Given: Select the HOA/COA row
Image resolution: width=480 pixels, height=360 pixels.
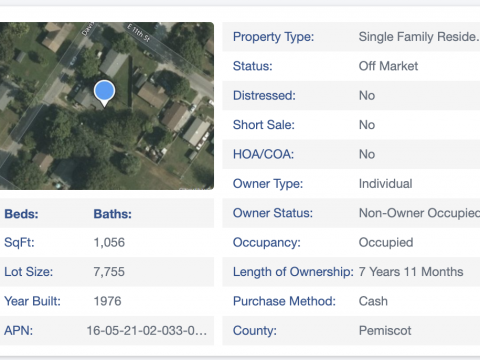Looking at the screenshot, I should click(351, 154).
